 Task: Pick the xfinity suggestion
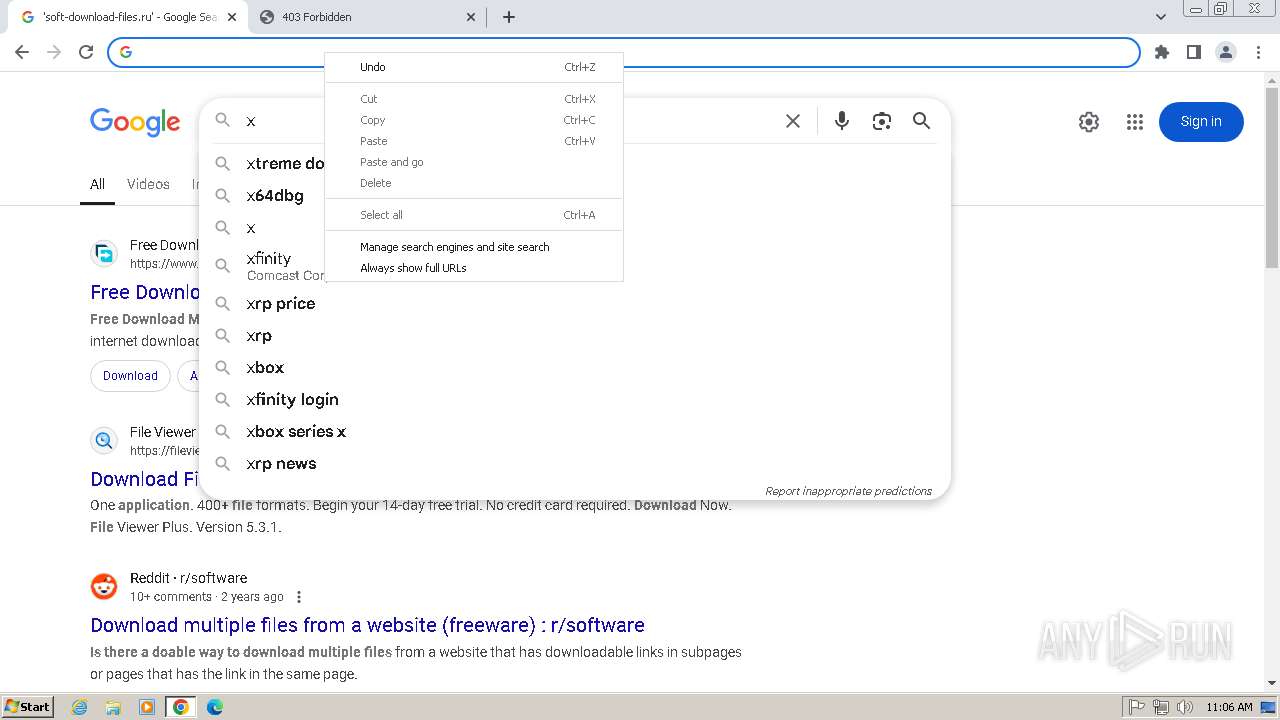[575, 266]
